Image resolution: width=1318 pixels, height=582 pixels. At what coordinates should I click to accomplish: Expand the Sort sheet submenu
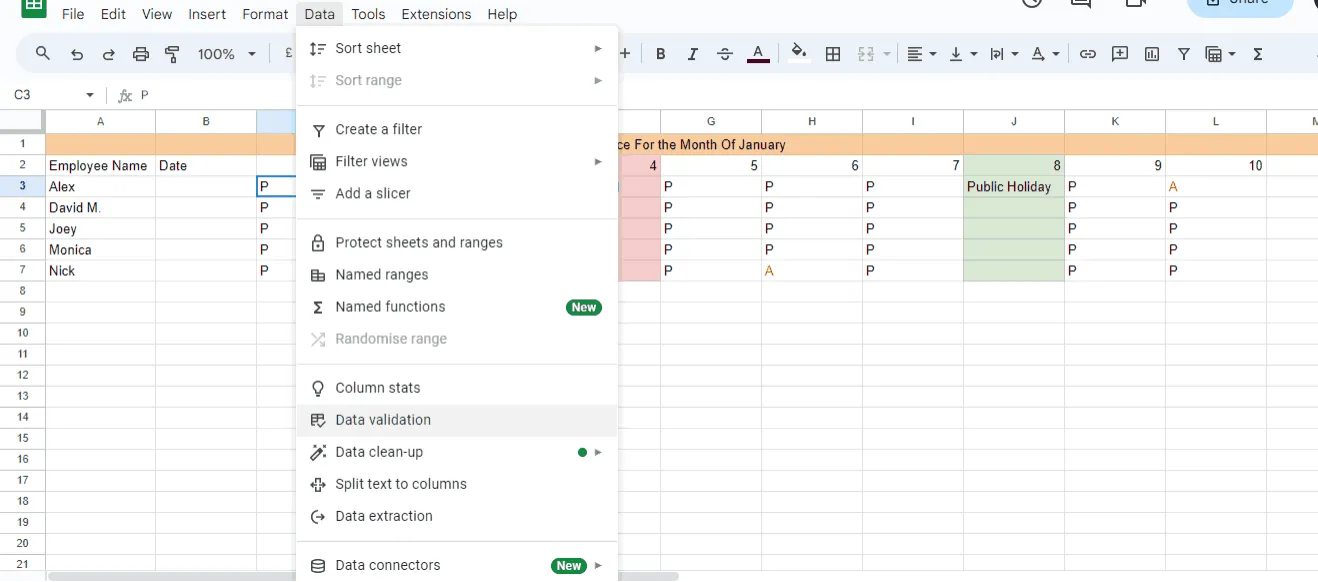[457, 48]
